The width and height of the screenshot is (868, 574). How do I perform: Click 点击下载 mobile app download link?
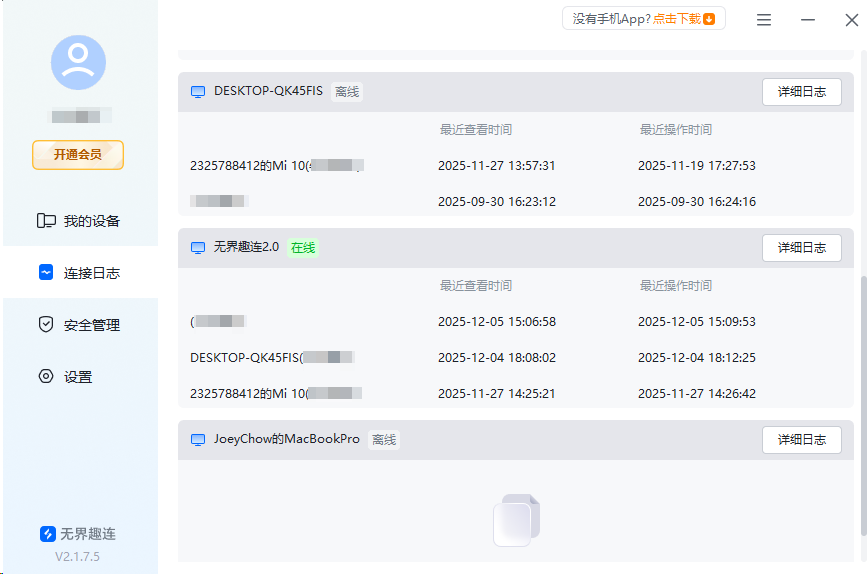pyautogui.click(x=684, y=19)
